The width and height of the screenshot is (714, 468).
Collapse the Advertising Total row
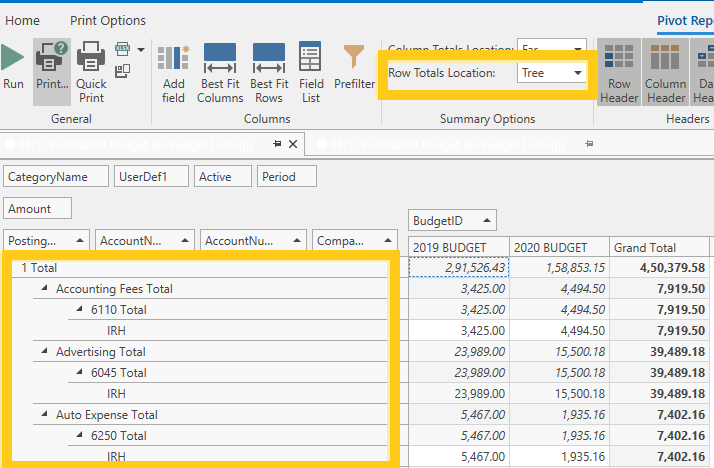44,351
